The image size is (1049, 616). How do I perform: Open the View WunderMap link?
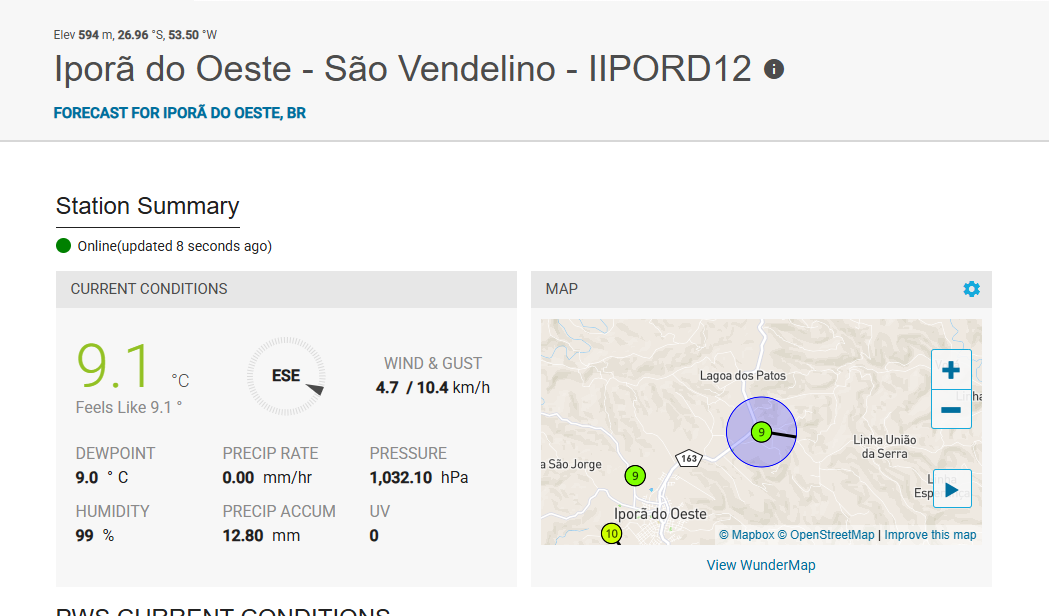coord(761,565)
